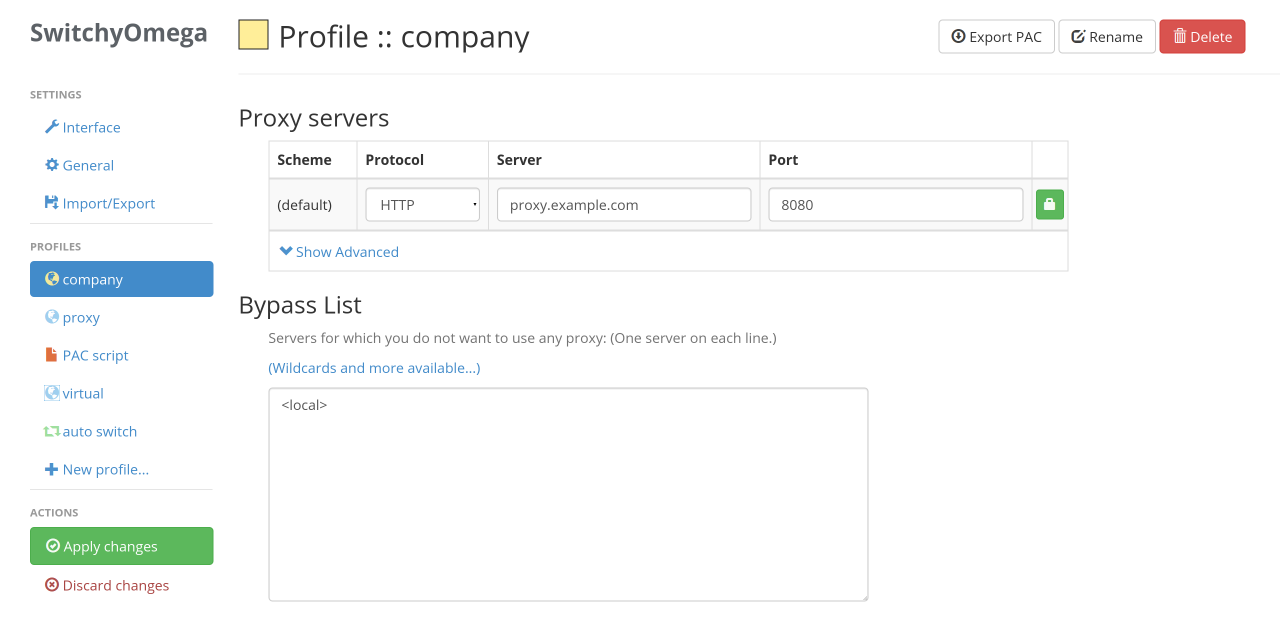Click the green switch arrows icon beside auto switch
The width and height of the screenshot is (1280, 620).
(52, 431)
